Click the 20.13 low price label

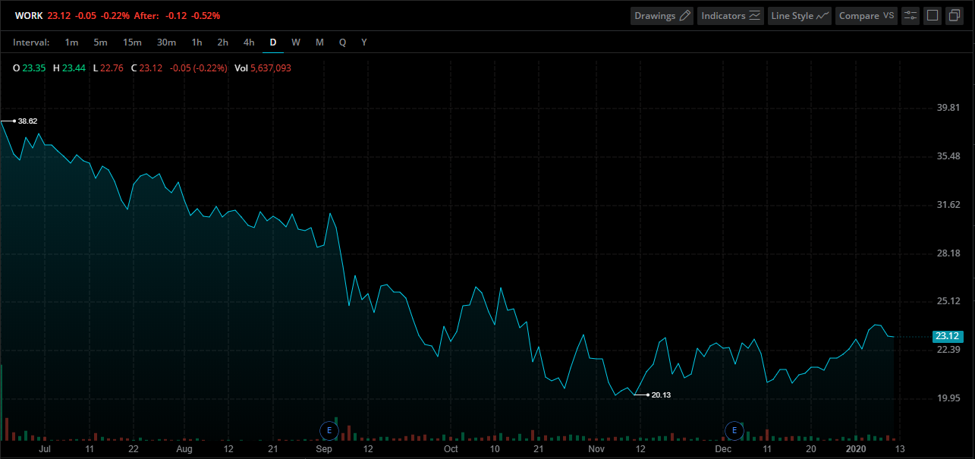662,394
